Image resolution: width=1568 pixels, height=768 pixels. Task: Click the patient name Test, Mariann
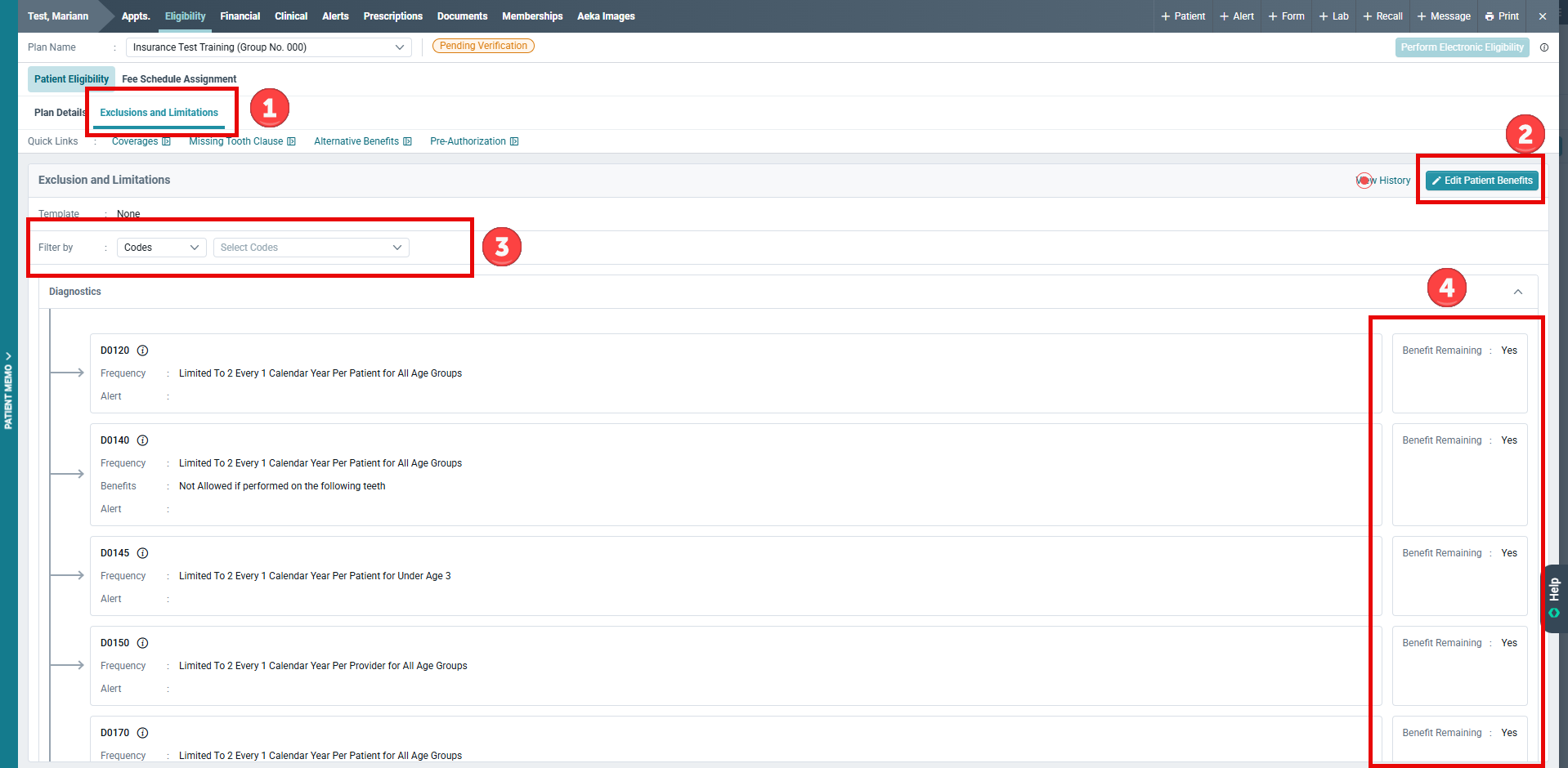pyautogui.click(x=58, y=16)
